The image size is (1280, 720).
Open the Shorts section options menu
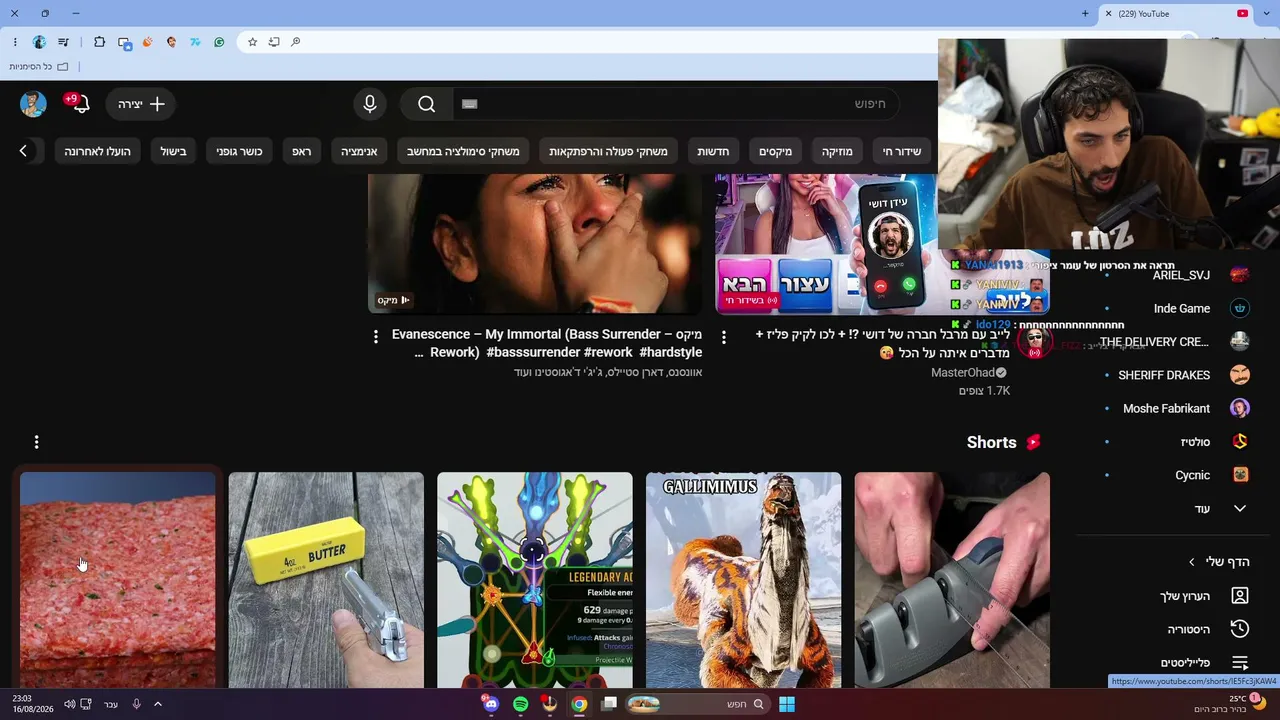tap(36, 442)
